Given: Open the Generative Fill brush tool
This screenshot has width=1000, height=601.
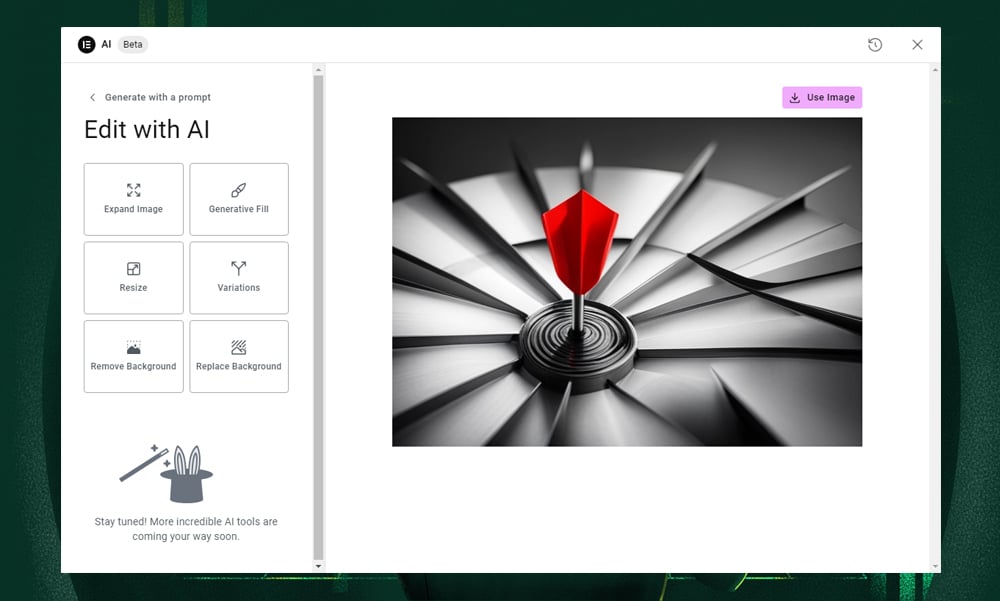Looking at the screenshot, I should pyautogui.click(x=238, y=199).
